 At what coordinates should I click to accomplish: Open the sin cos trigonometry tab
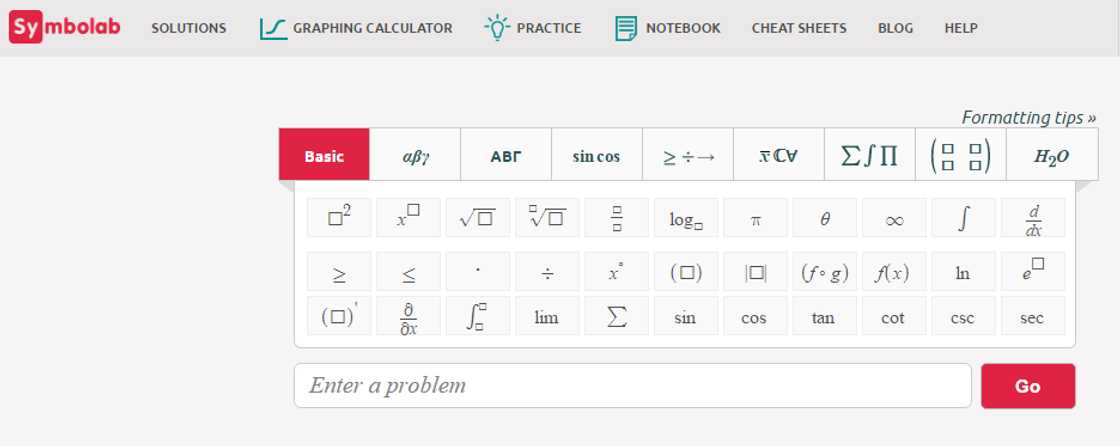pos(596,155)
